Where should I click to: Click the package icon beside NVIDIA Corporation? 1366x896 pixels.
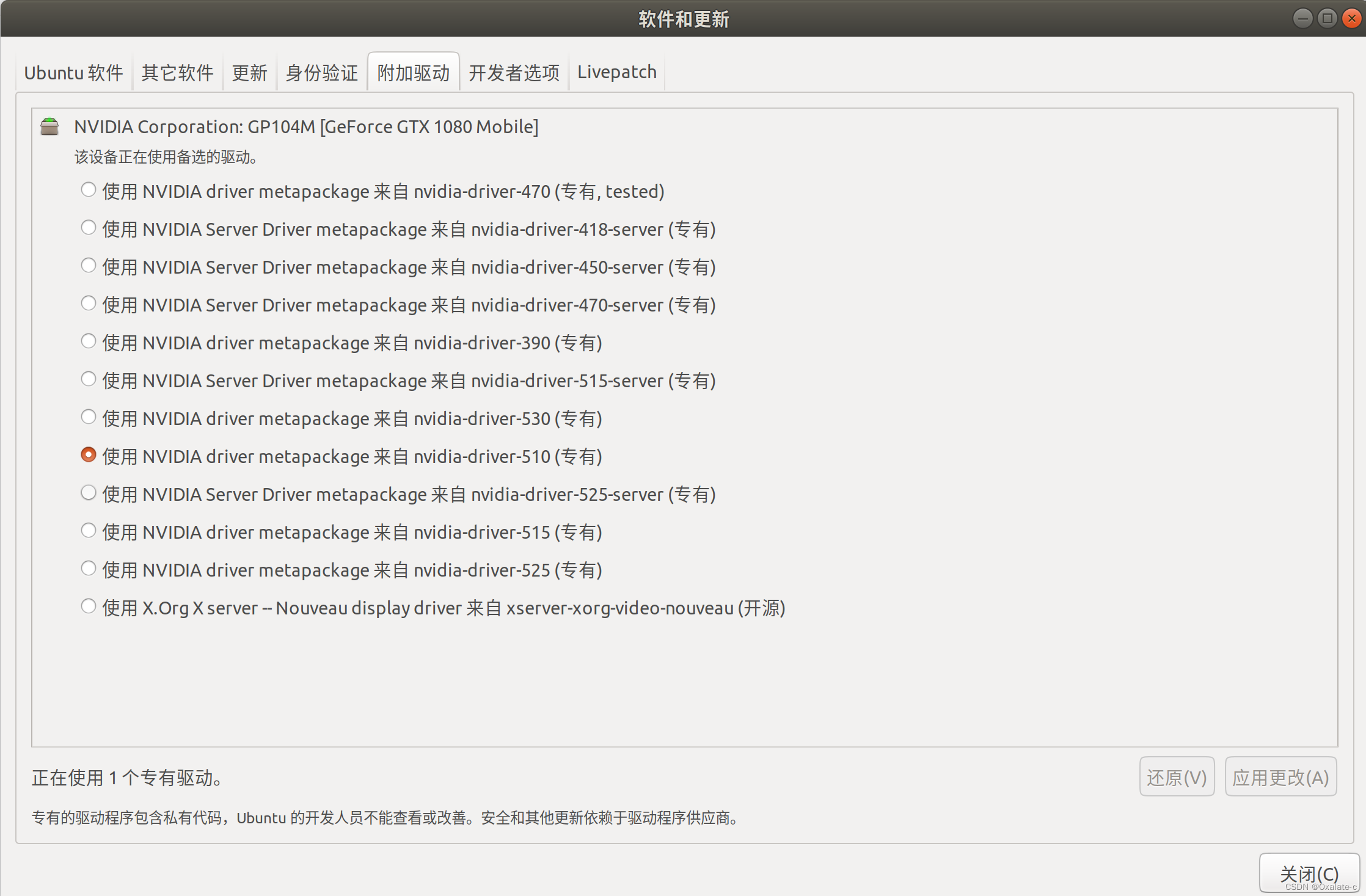pos(49,126)
